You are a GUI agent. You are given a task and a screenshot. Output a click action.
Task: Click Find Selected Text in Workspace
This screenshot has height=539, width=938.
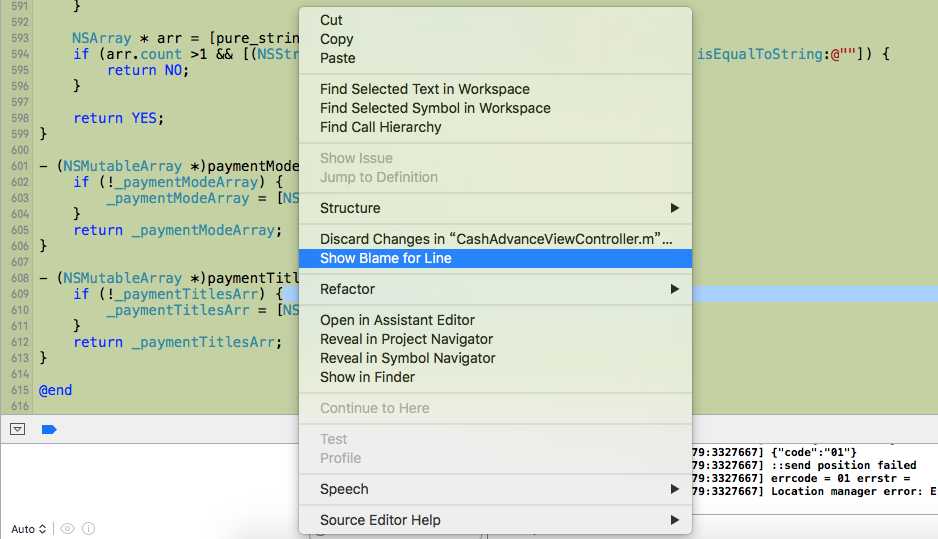[425, 89]
